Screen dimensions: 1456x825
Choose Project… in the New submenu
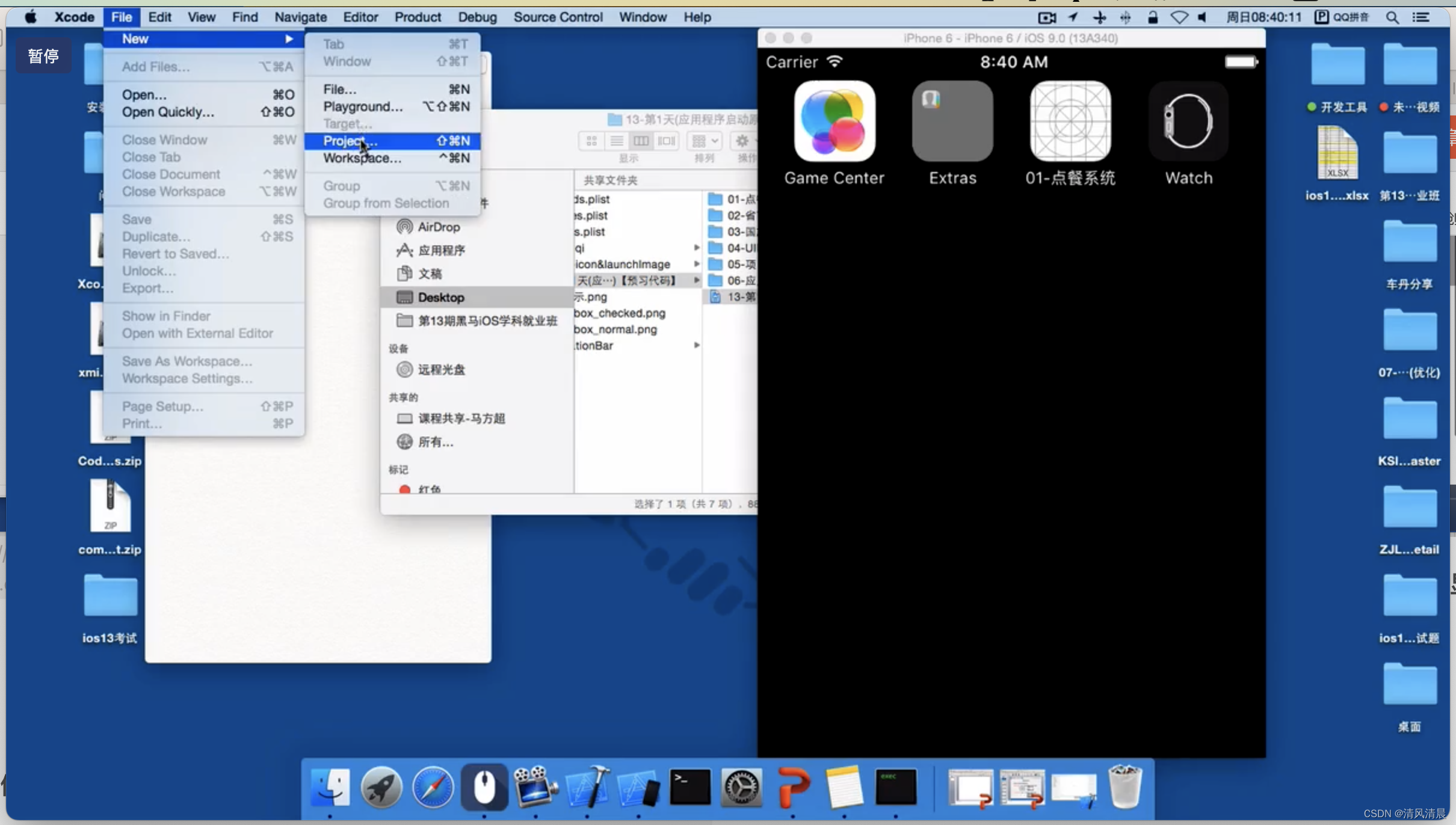[392, 141]
